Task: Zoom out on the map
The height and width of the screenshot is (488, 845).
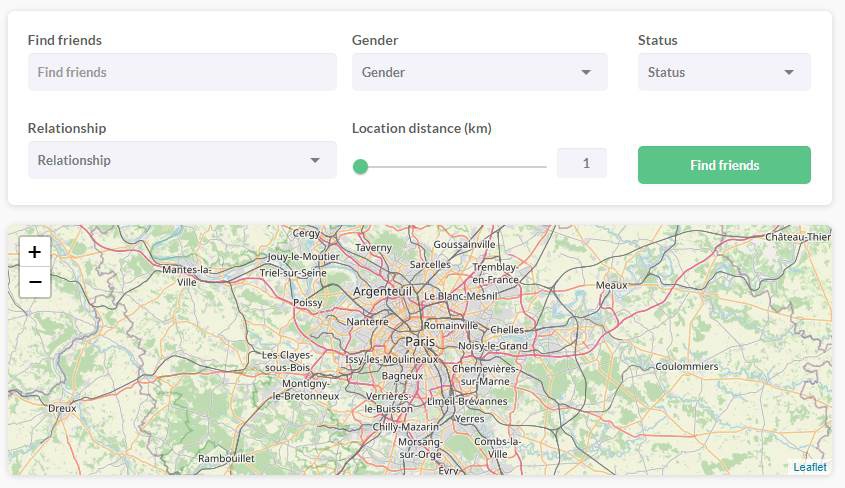Action: click(x=35, y=283)
